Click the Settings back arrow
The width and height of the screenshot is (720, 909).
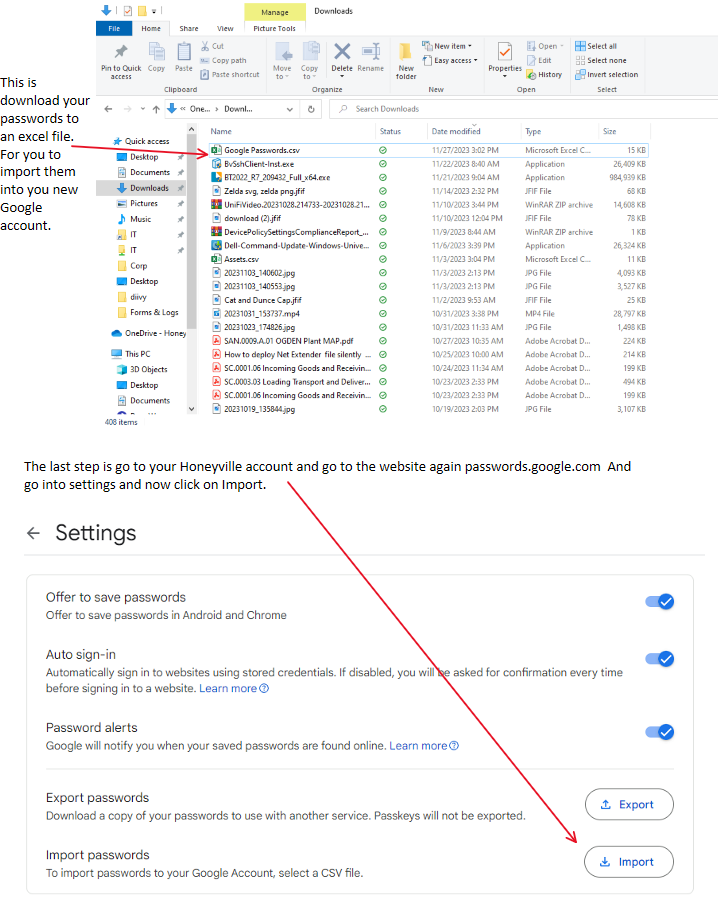(x=34, y=533)
